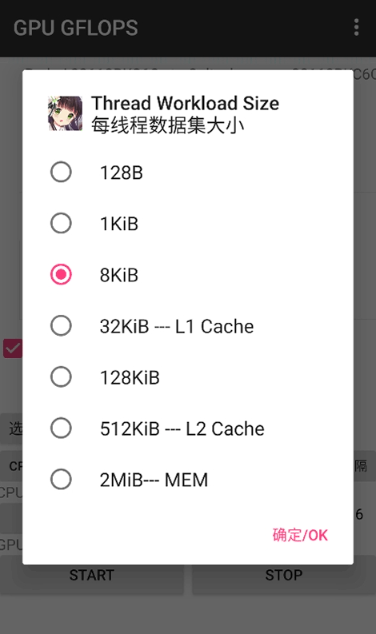Click the Thread Workload Size dialog title
The height and width of the screenshot is (634, 376).
click(x=185, y=103)
